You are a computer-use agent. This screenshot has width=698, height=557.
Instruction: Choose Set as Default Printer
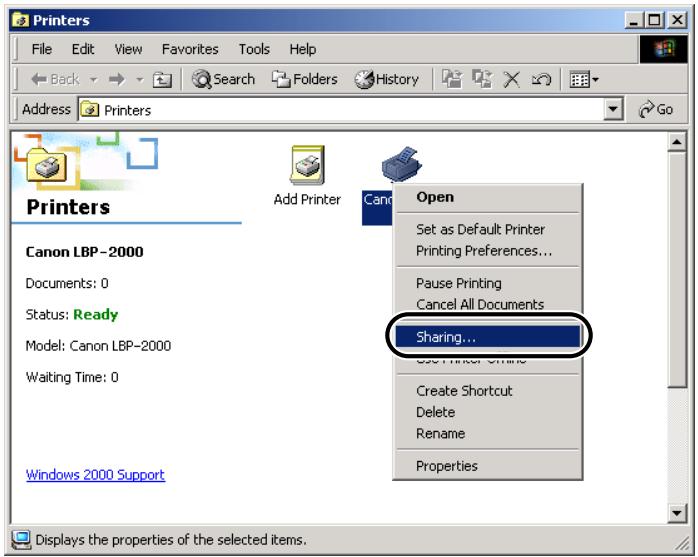487,229
